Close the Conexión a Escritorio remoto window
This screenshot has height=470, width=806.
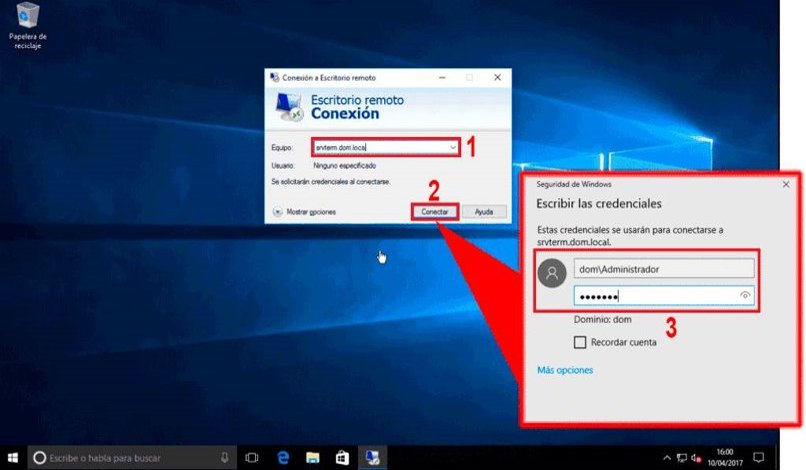click(498, 77)
